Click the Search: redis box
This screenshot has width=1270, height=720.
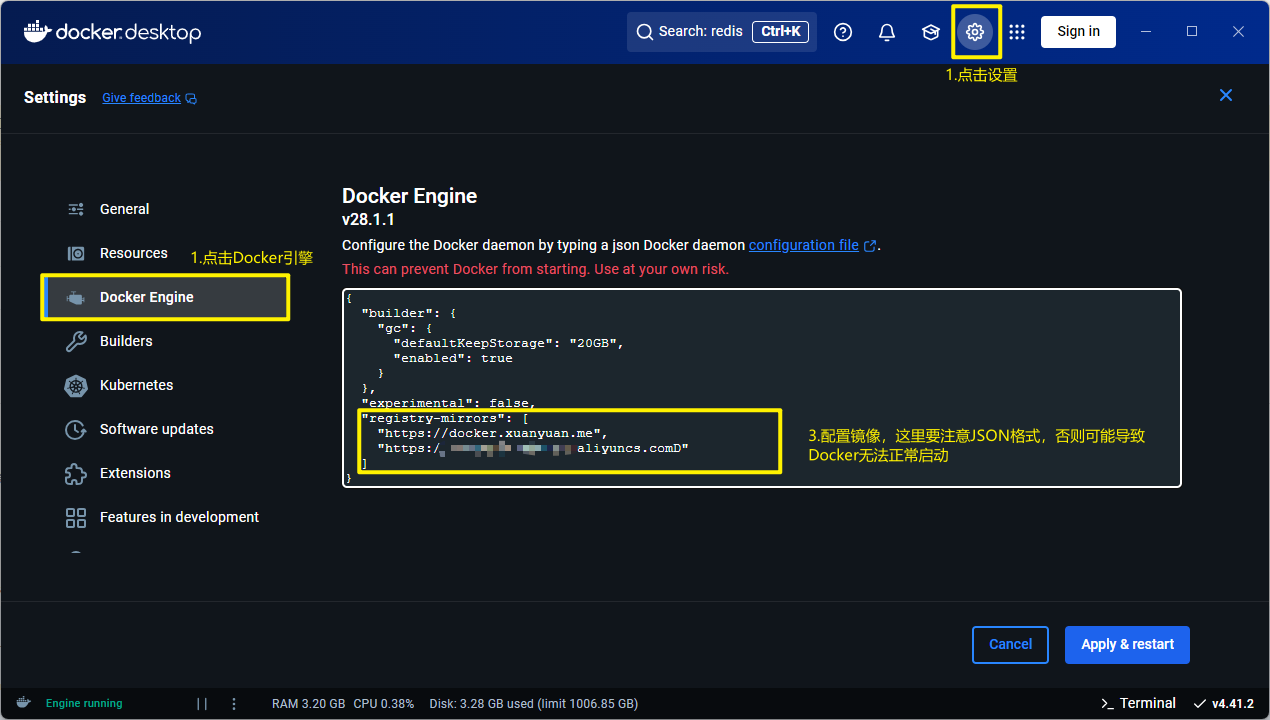[722, 32]
